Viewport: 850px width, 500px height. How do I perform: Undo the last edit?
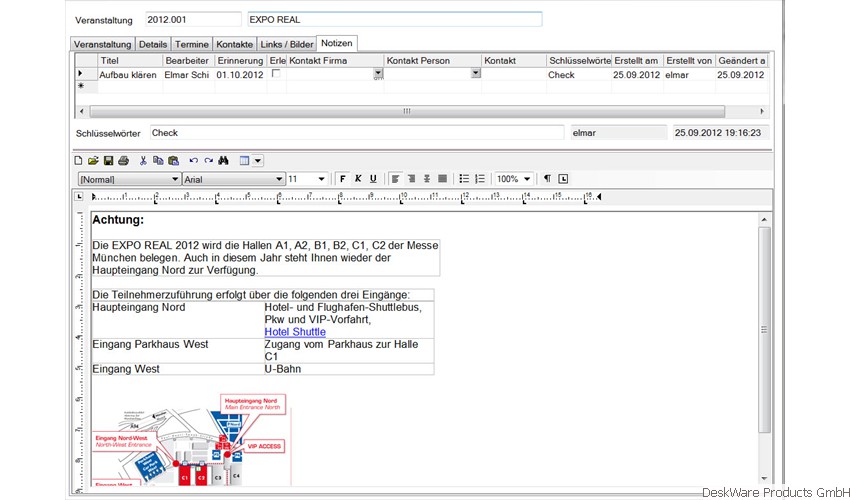(x=194, y=161)
